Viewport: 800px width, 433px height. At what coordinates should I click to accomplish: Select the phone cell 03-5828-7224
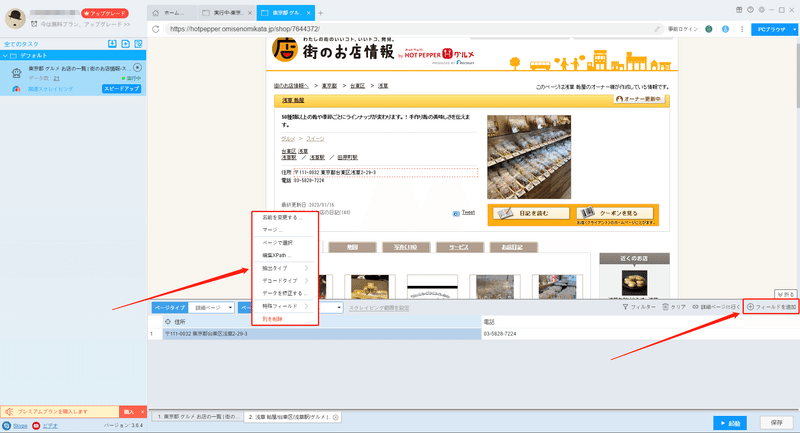click(x=640, y=334)
